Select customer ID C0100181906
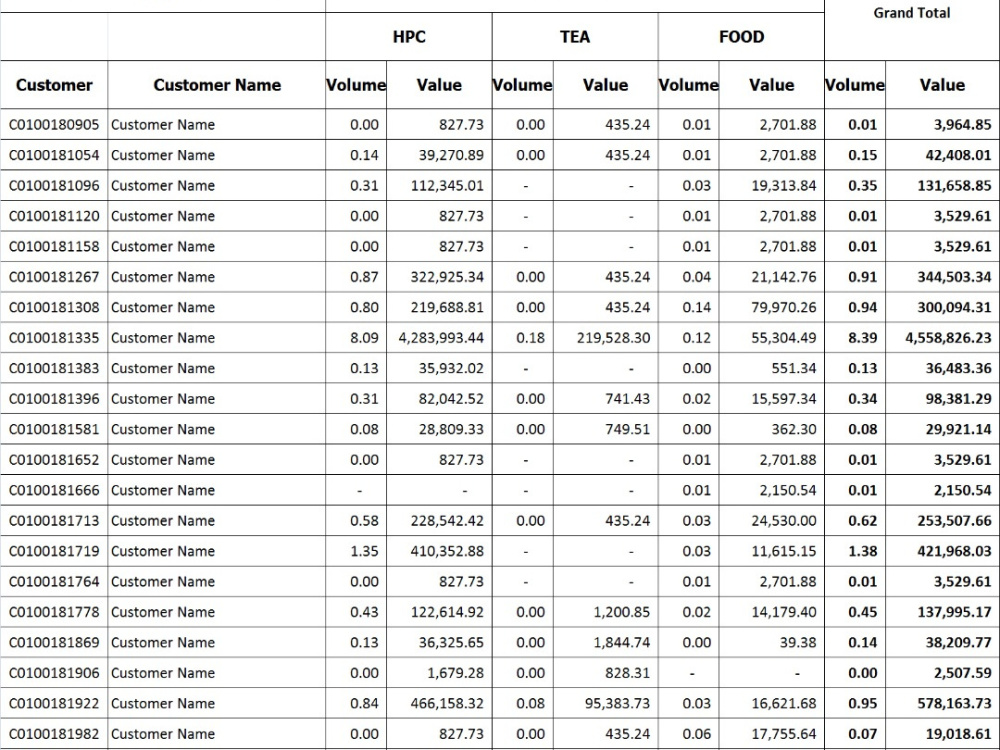Image resolution: width=1000 pixels, height=750 pixels. (x=54, y=673)
